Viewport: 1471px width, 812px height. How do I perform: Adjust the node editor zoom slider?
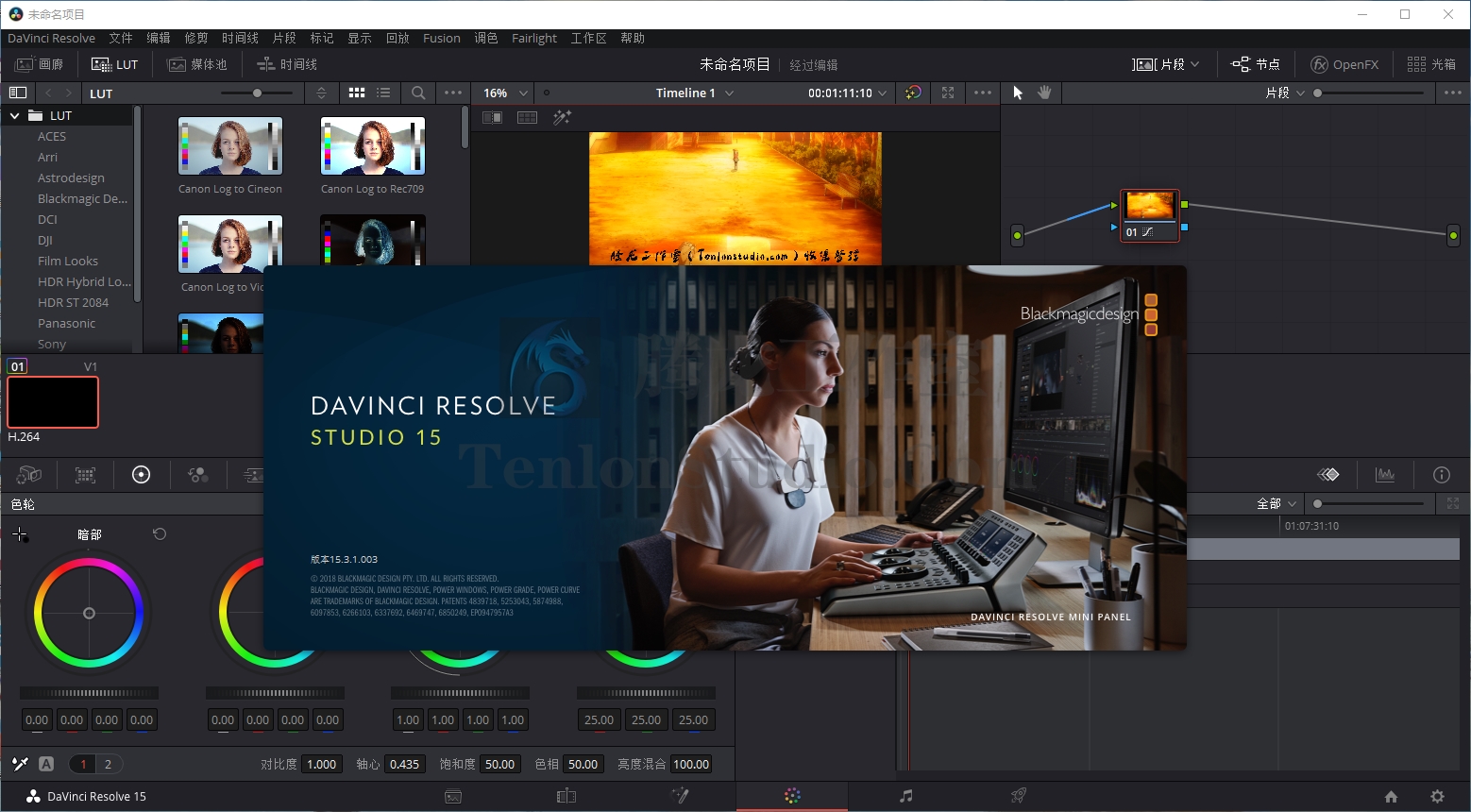tap(1369, 93)
